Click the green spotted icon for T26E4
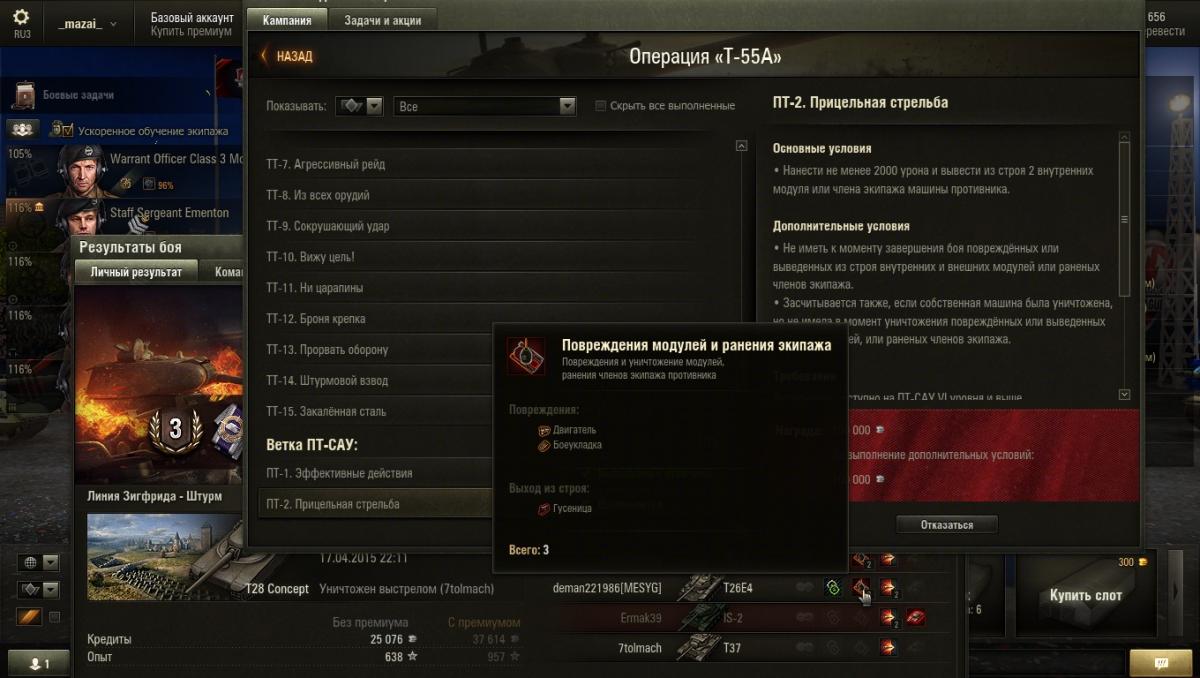 coord(832,588)
